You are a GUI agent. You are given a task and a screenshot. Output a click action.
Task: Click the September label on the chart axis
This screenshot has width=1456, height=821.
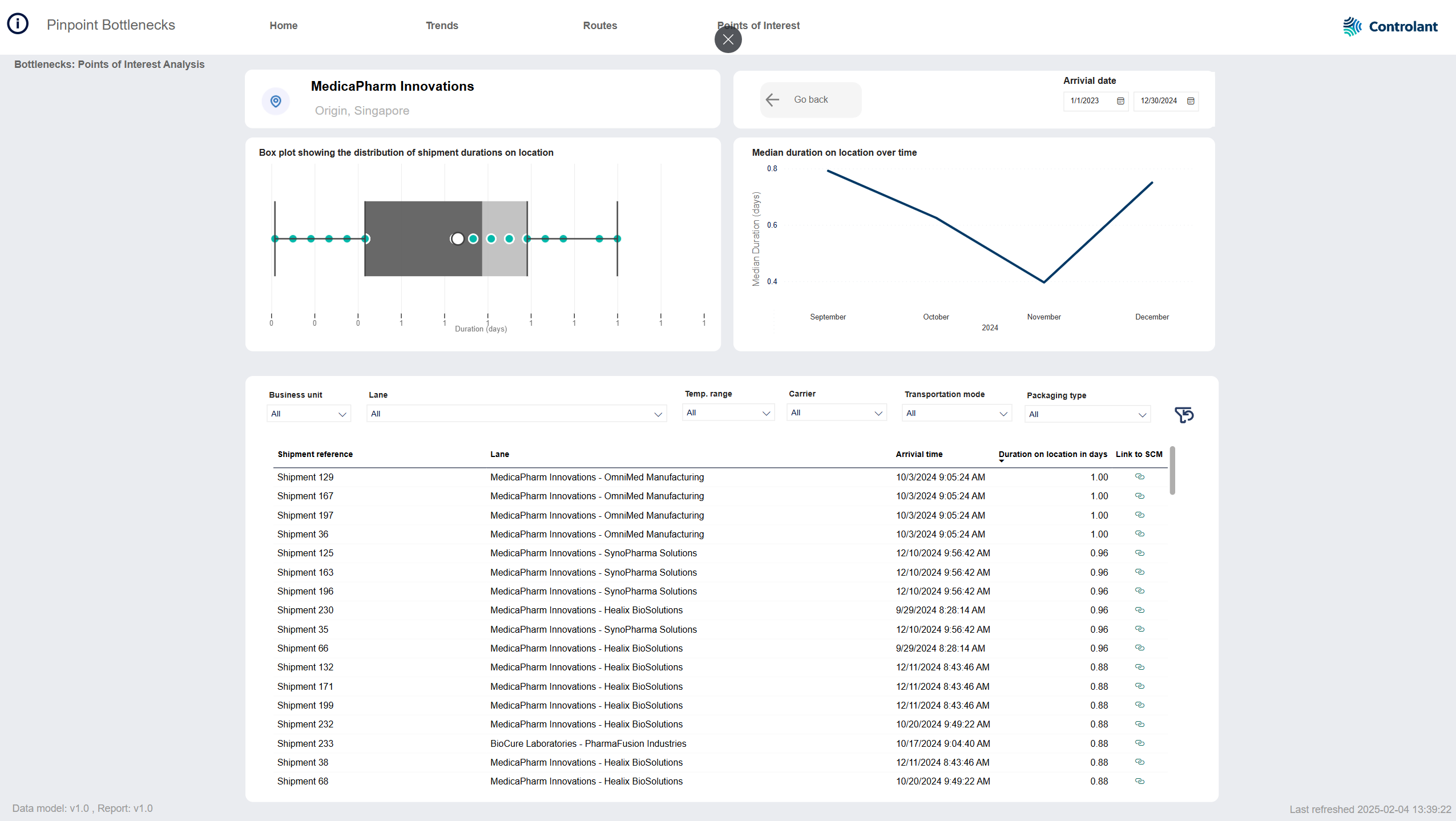pyautogui.click(x=828, y=317)
